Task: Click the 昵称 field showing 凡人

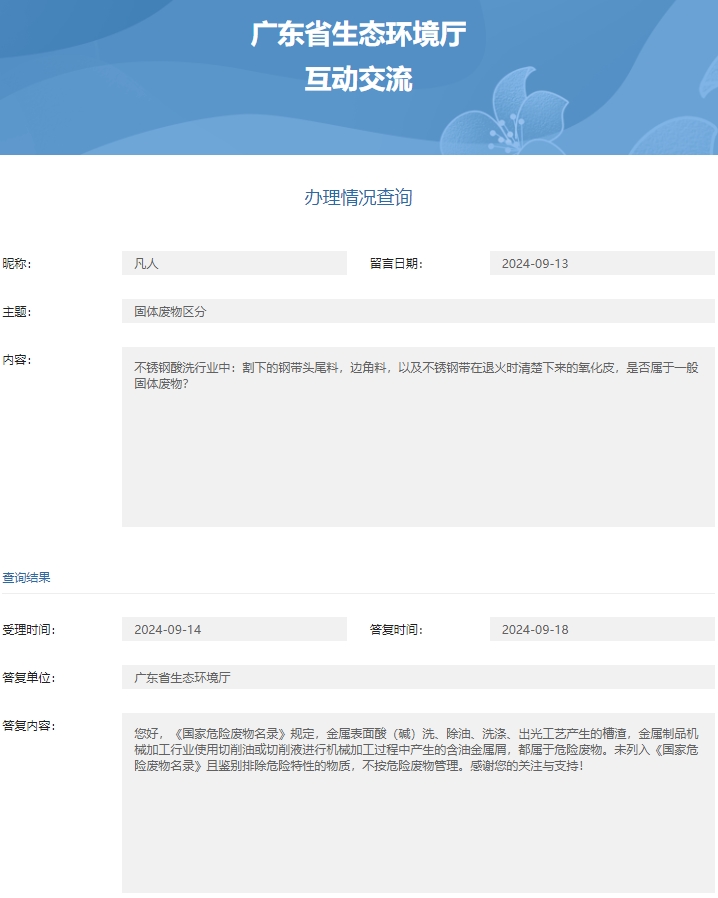Action: pyautogui.click(x=234, y=264)
